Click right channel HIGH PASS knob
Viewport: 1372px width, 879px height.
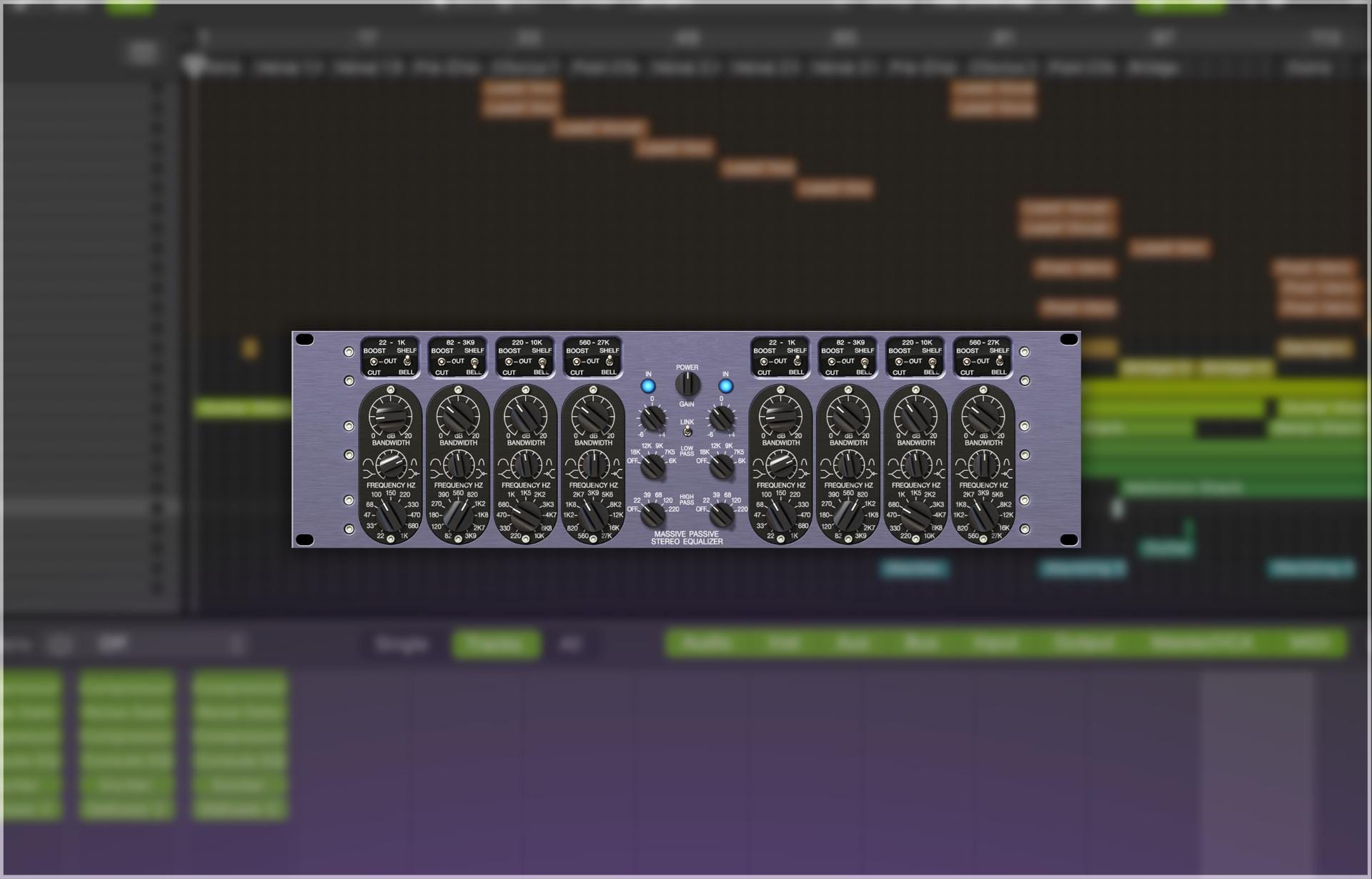pyautogui.click(x=722, y=514)
